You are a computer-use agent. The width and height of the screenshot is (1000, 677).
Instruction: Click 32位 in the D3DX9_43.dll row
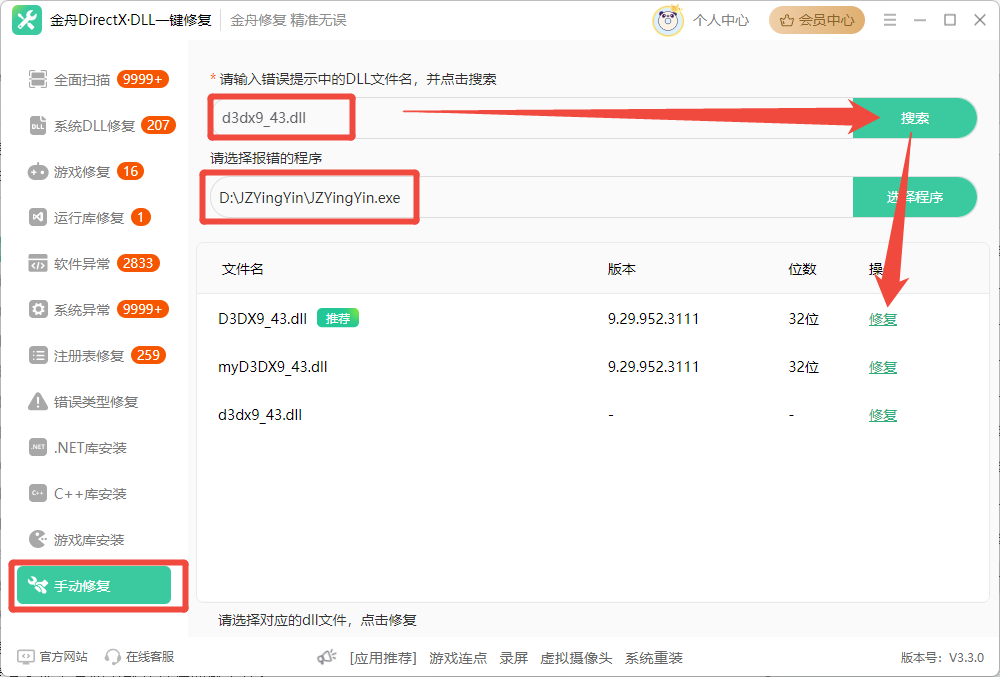coord(804,319)
